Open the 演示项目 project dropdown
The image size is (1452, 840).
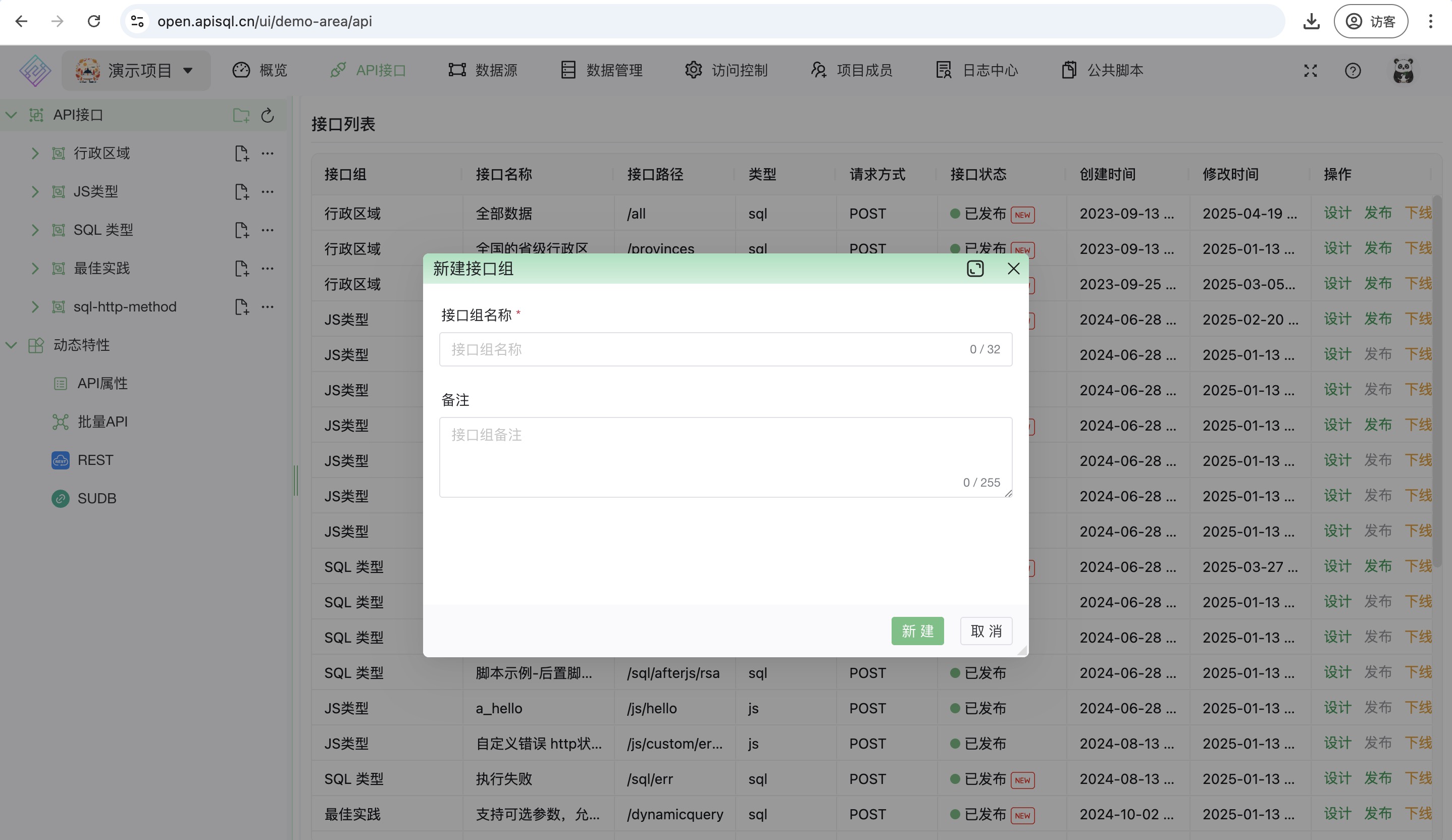pyautogui.click(x=136, y=70)
